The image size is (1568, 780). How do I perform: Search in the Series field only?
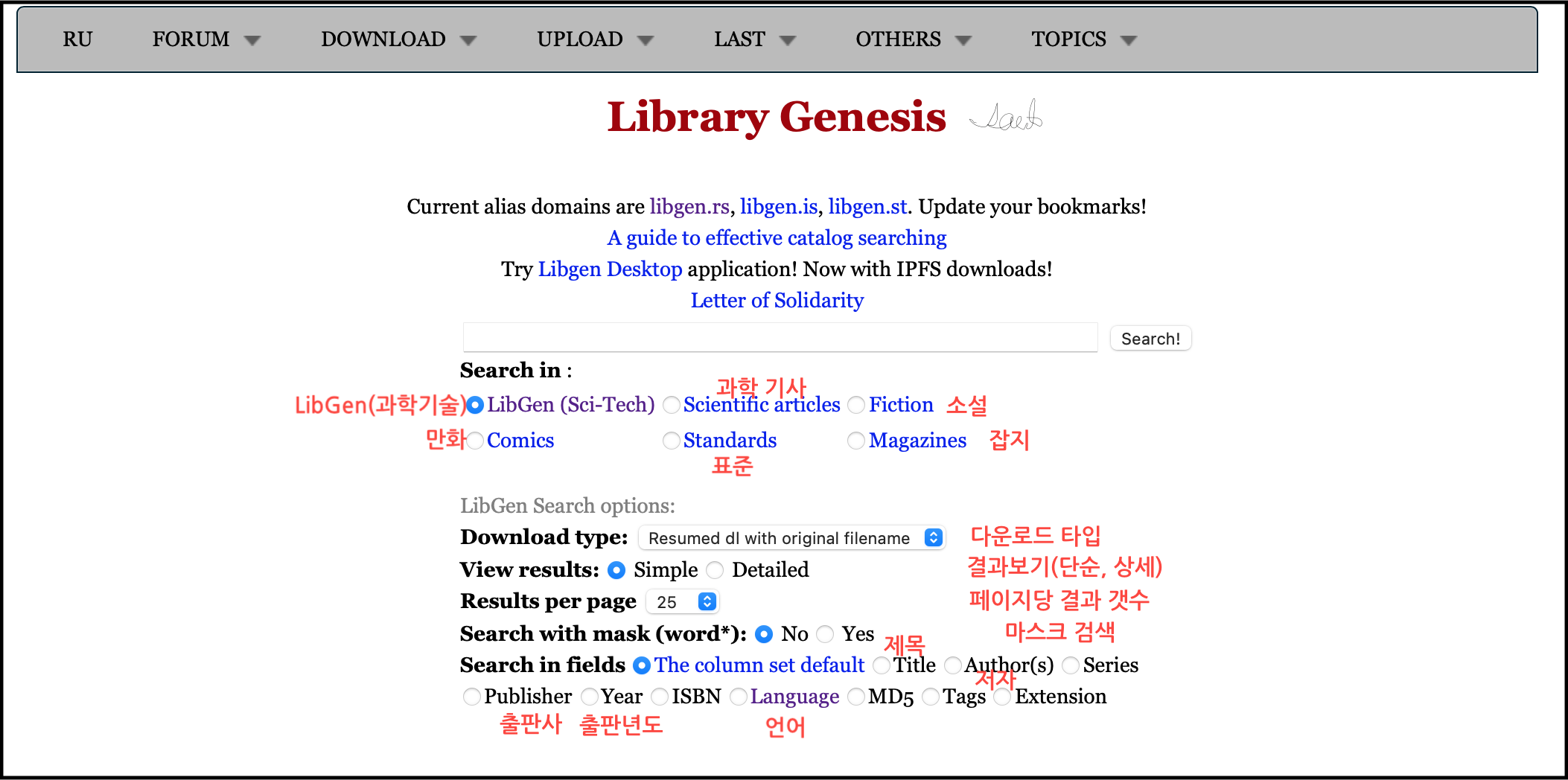pyautogui.click(x=1071, y=665)
